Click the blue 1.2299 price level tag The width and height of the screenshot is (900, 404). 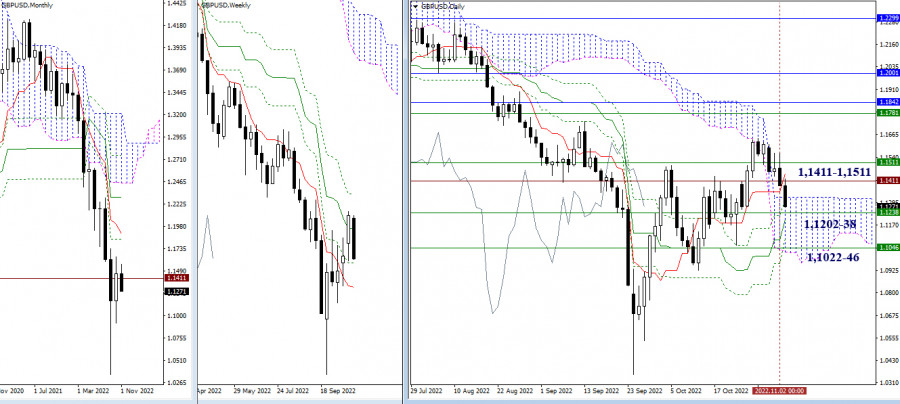pos(884,19)
